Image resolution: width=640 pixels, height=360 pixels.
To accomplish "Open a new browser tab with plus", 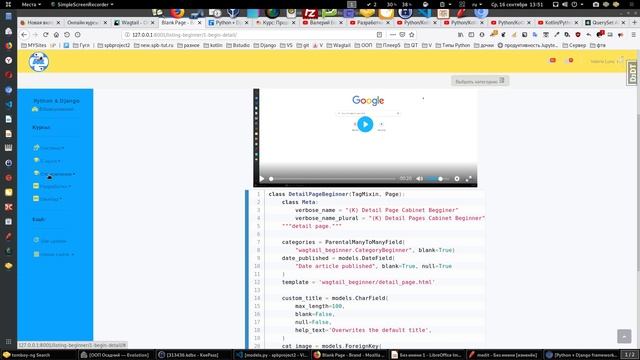I will click(634, 23).
